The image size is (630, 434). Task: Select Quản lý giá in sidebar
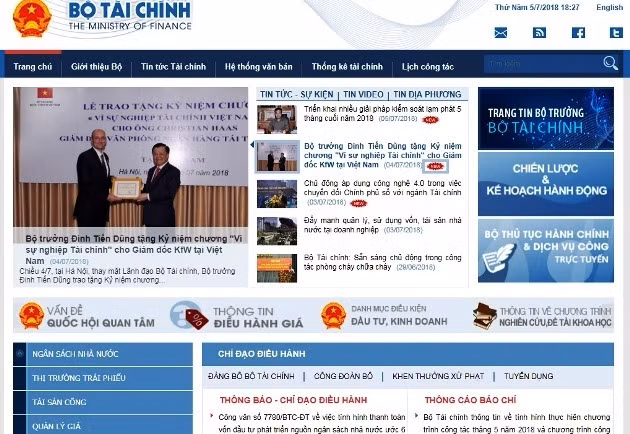click(103, 425)
